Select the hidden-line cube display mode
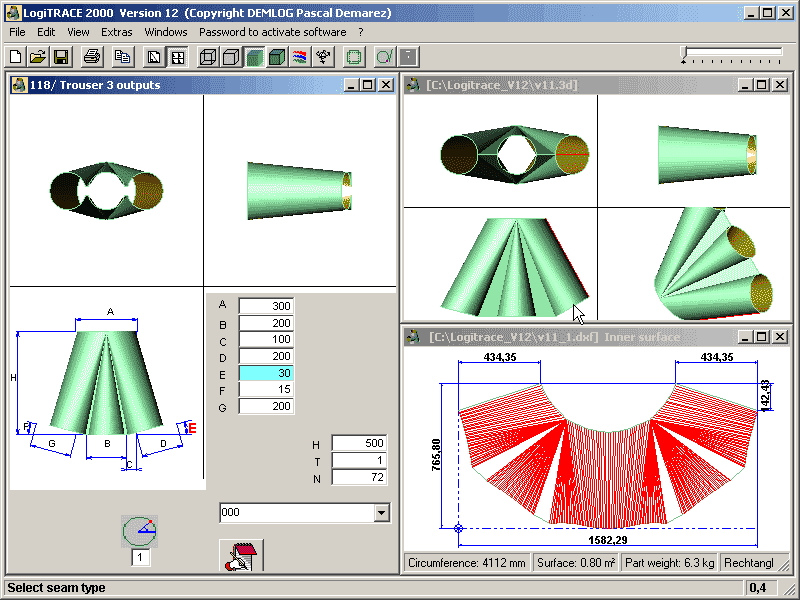 click(231, 57)
